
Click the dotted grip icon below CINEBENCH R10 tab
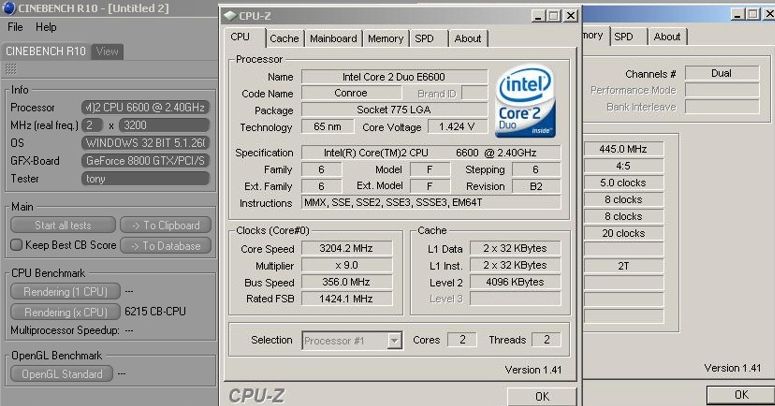(10, 69)
